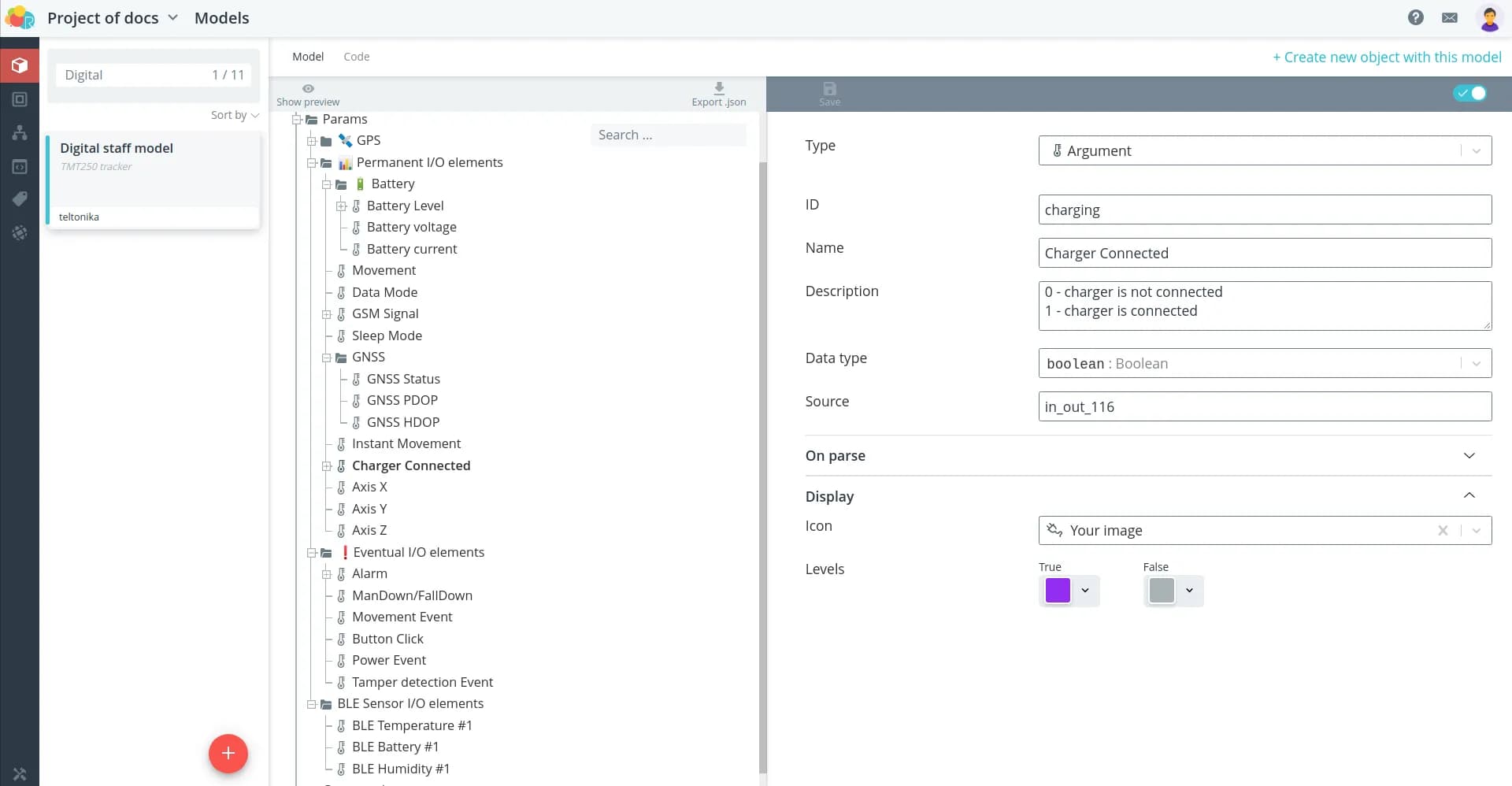The image size is (1512, 786).
Task: Click the Save disk icon
Action: [829, 89]
